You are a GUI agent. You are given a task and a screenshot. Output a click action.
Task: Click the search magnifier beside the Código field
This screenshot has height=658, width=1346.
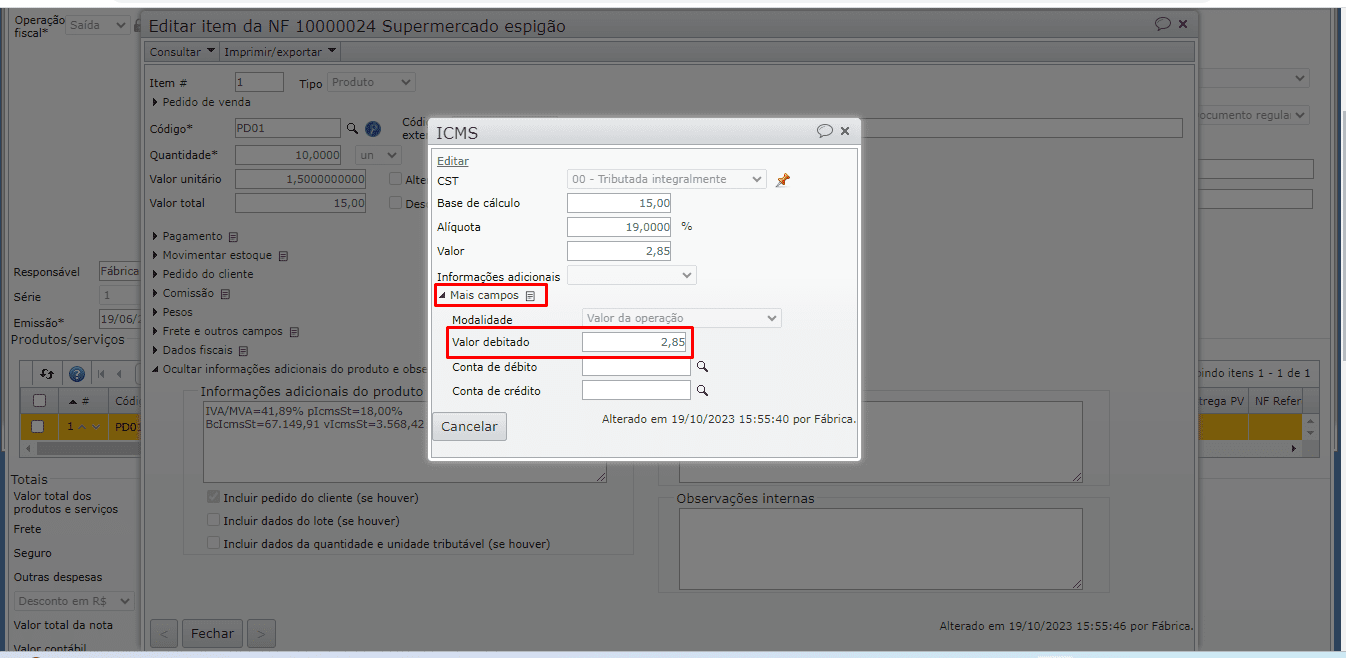pos(352,129)
